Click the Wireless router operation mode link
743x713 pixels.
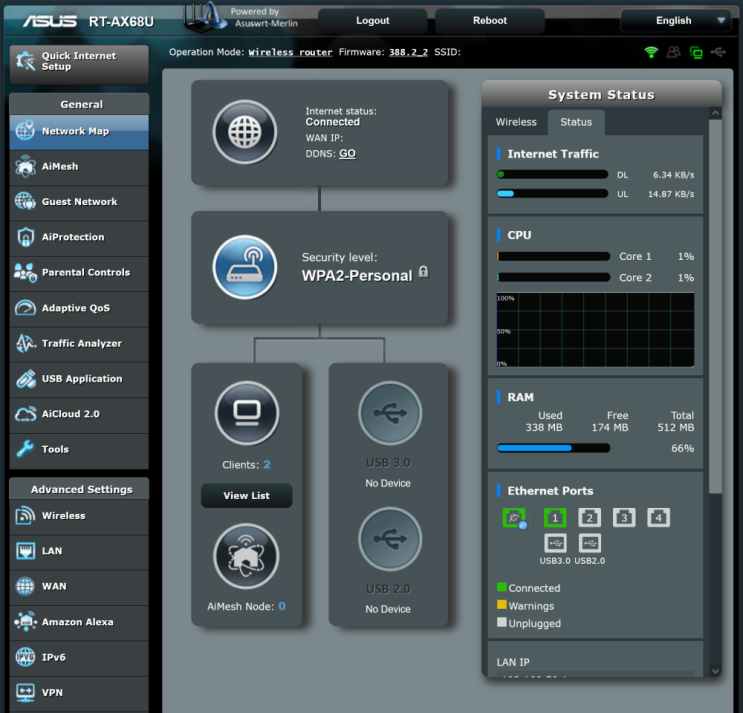click(290, 52)
